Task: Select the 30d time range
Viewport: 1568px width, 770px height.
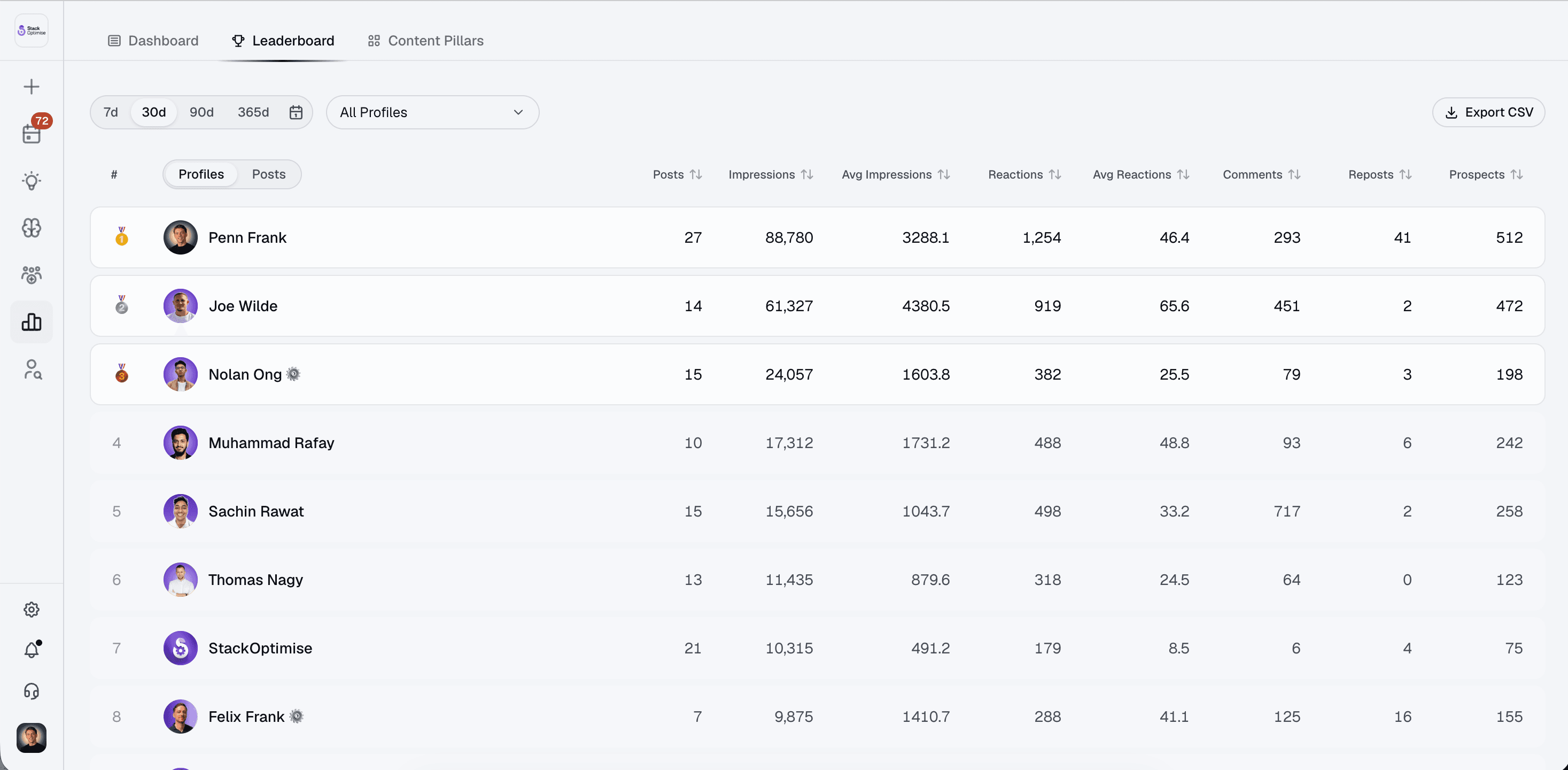Action: (154, 112)
